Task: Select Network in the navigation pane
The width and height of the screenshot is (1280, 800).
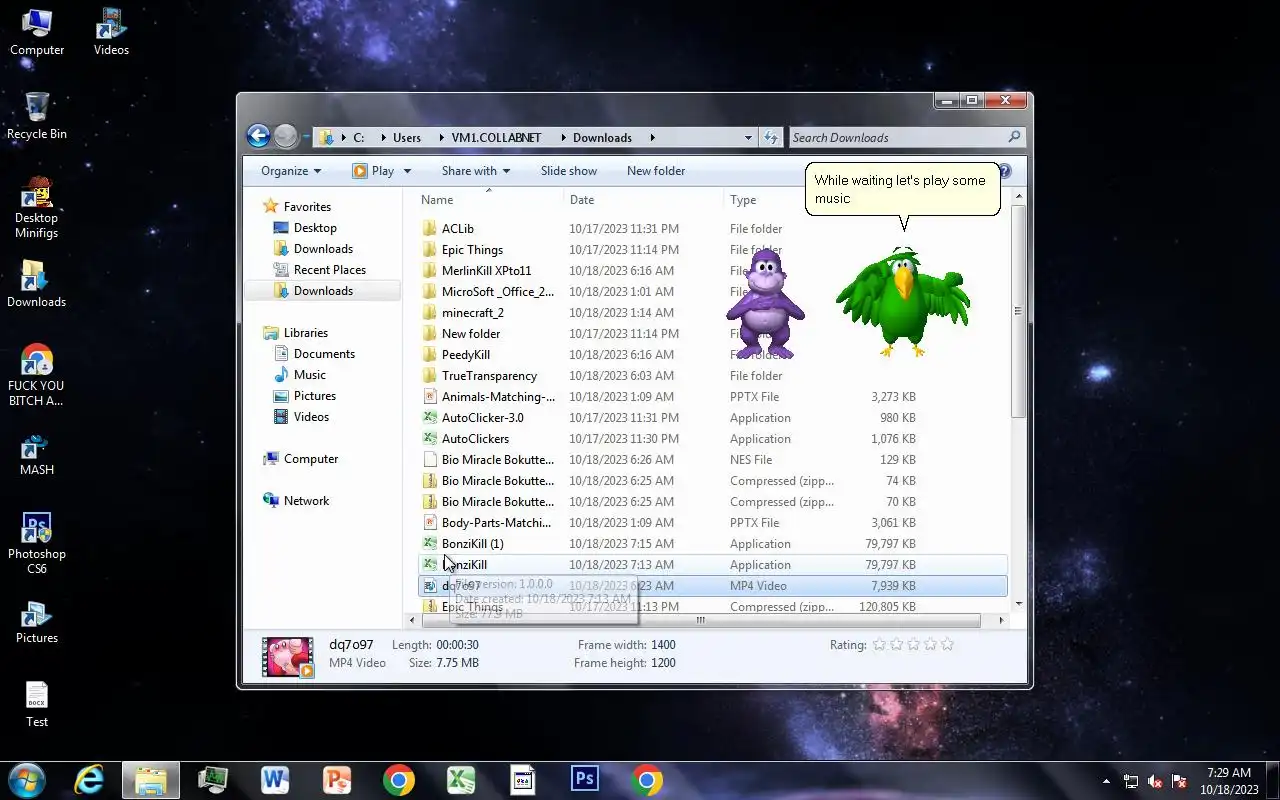Action: pos(306,501)
